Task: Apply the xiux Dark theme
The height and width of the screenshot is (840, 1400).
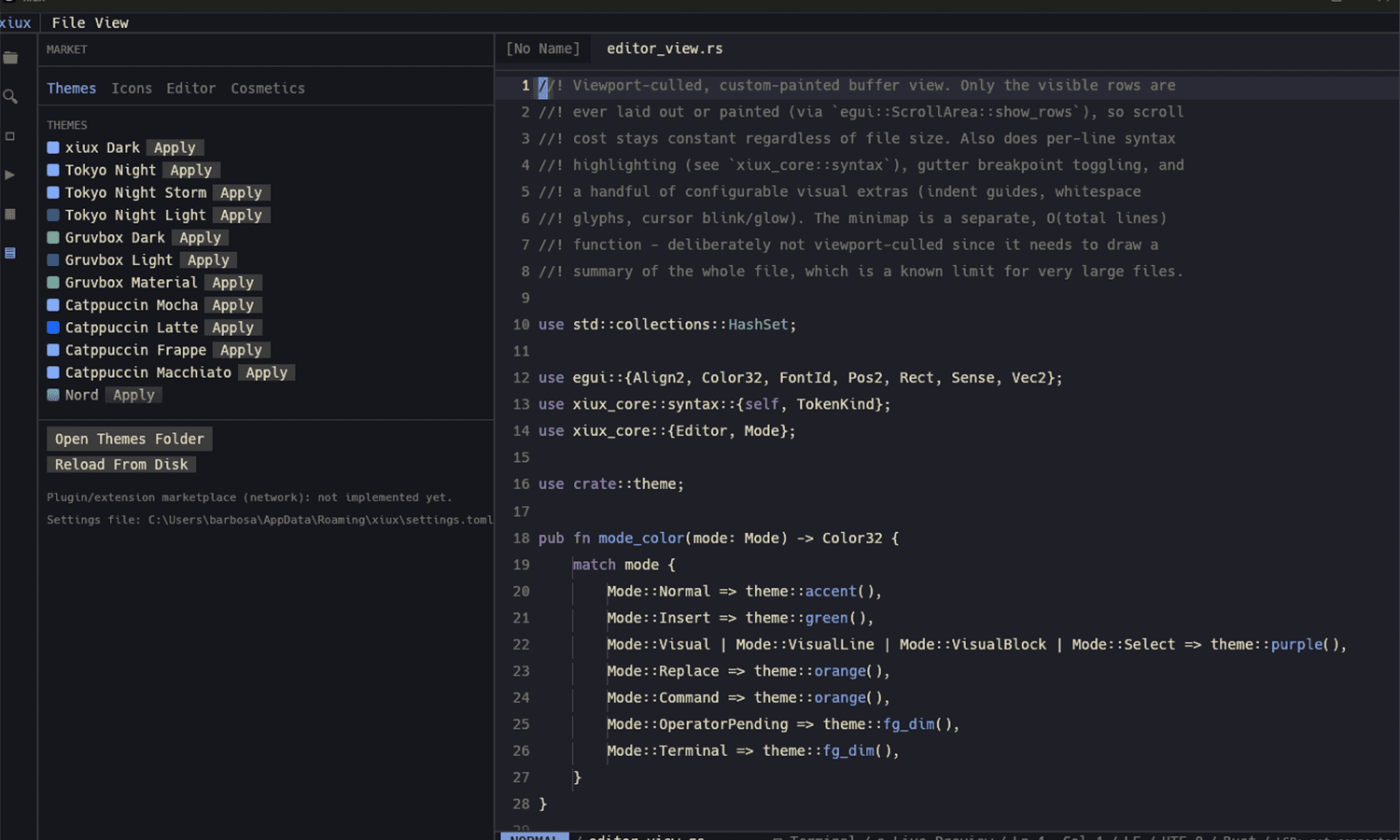Action: (175, 147)
